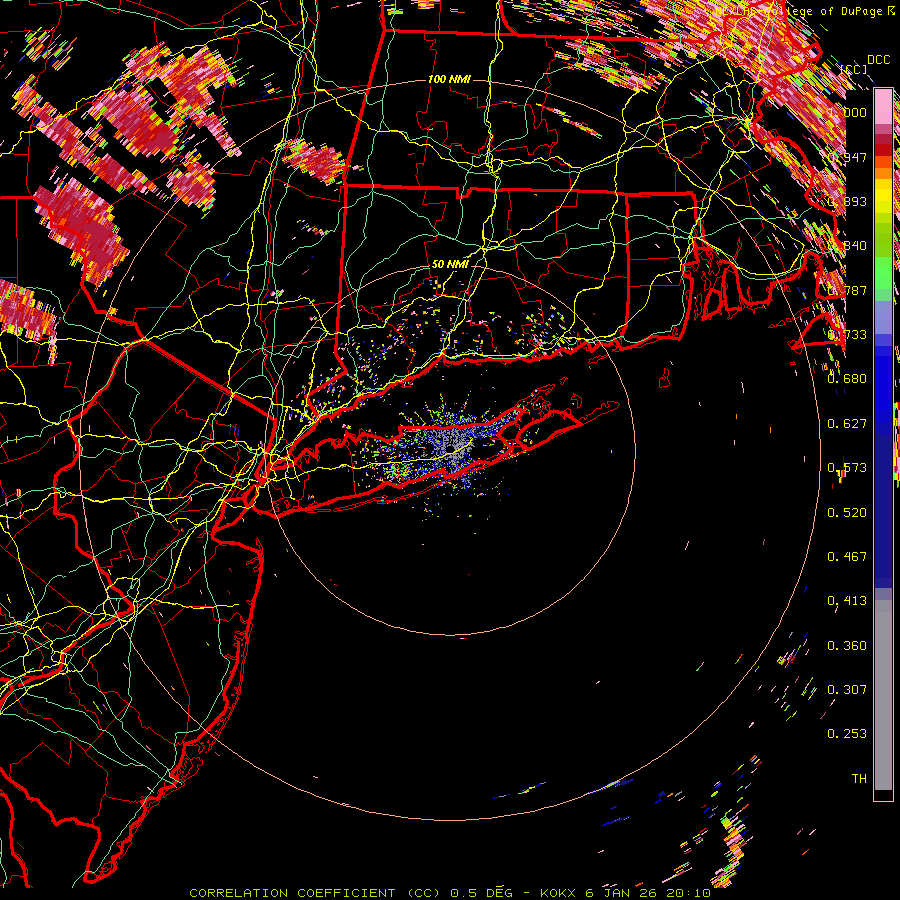The height and width of the screenshot is (900, 900).
Task: Click the 0.680 scale value
Action: click(847, 379)
